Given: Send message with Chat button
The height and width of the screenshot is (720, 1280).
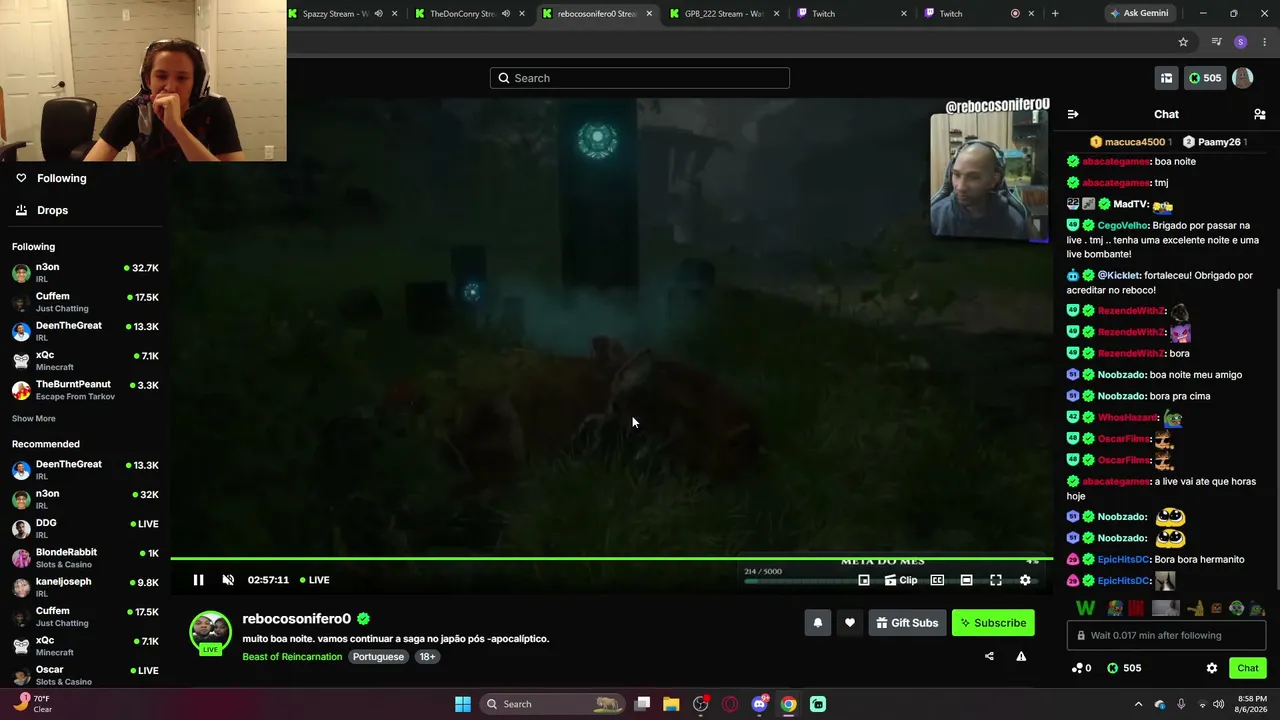Looking at the screenshot, I should pyautogui.click(x=1248, y=668).
